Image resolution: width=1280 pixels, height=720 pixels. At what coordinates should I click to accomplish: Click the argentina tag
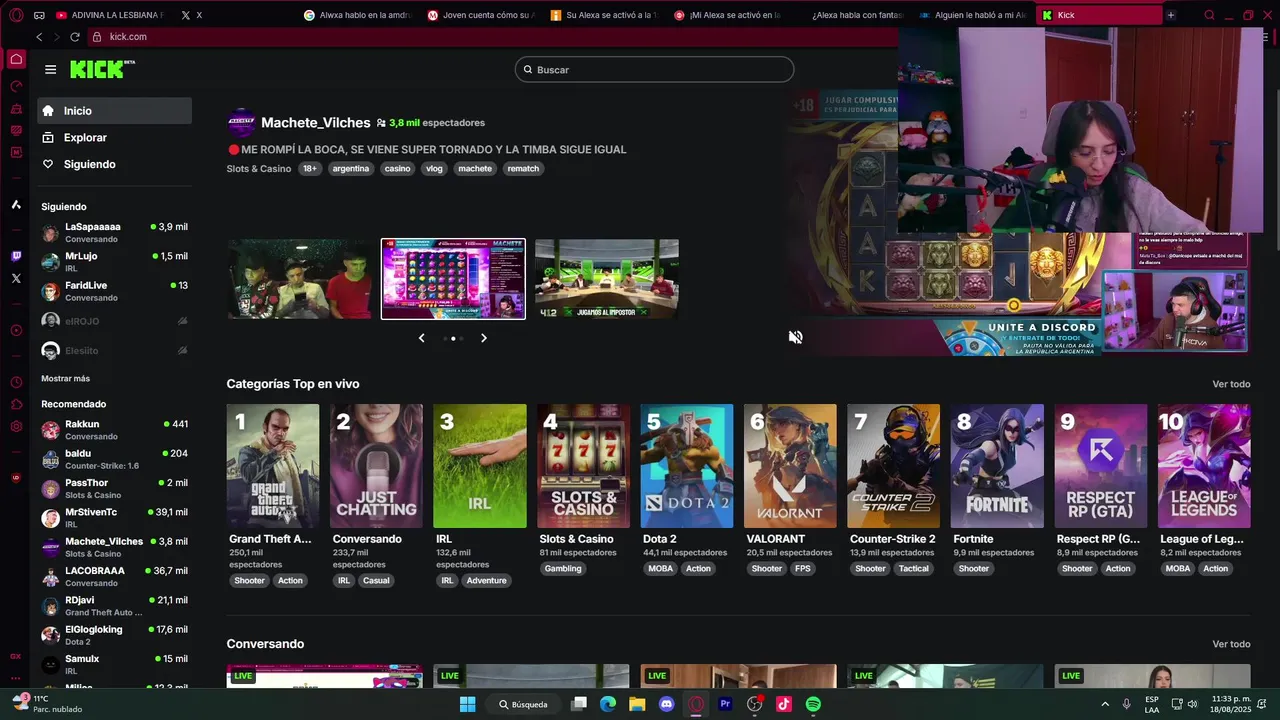pos(351,169)
